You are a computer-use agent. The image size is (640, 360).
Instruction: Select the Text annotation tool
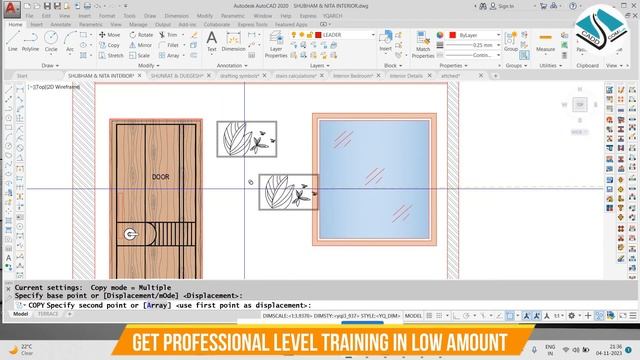(211, 41)
